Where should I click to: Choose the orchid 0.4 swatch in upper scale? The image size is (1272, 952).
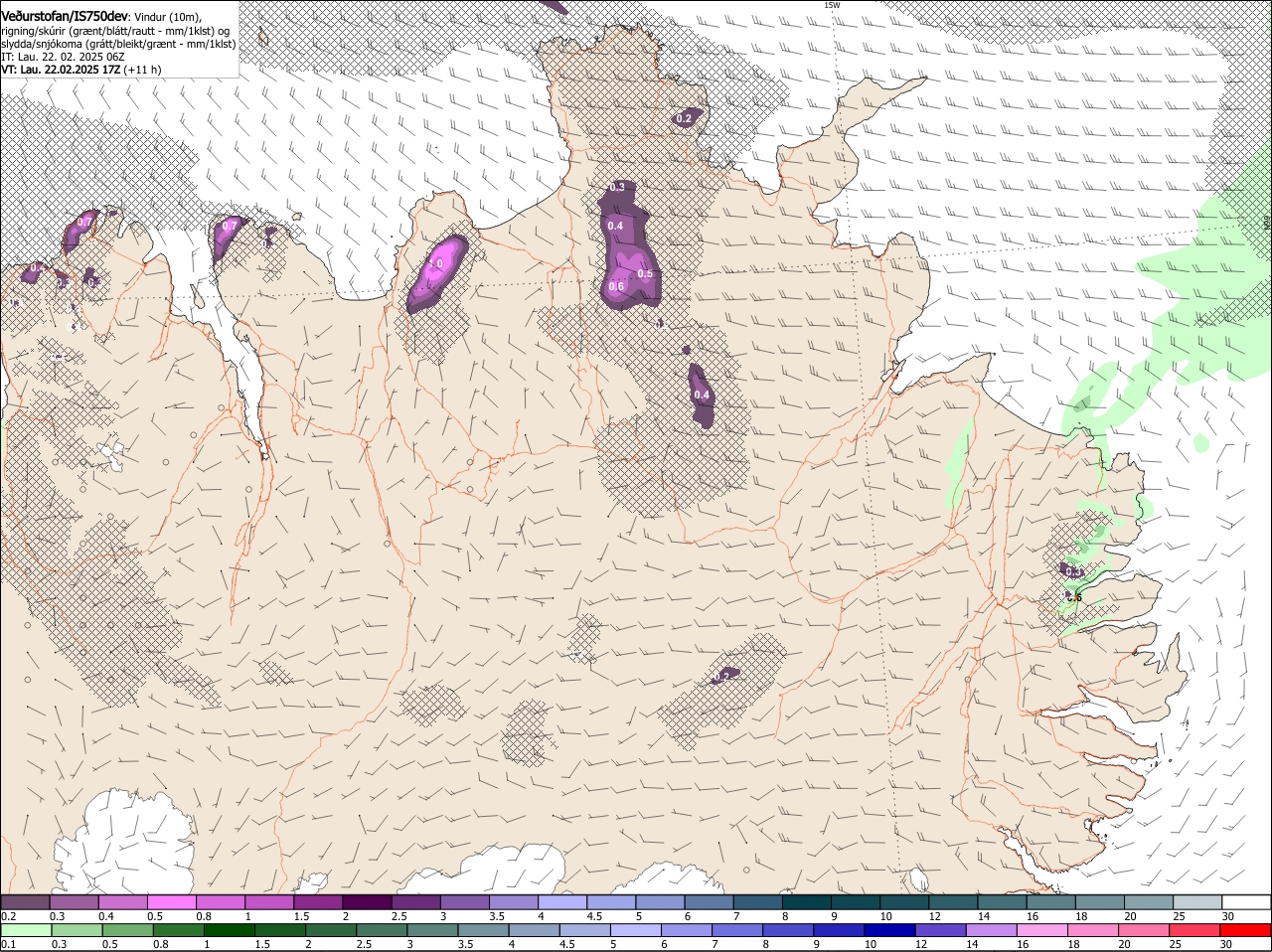pyautogui.click(x=123, y=901)
